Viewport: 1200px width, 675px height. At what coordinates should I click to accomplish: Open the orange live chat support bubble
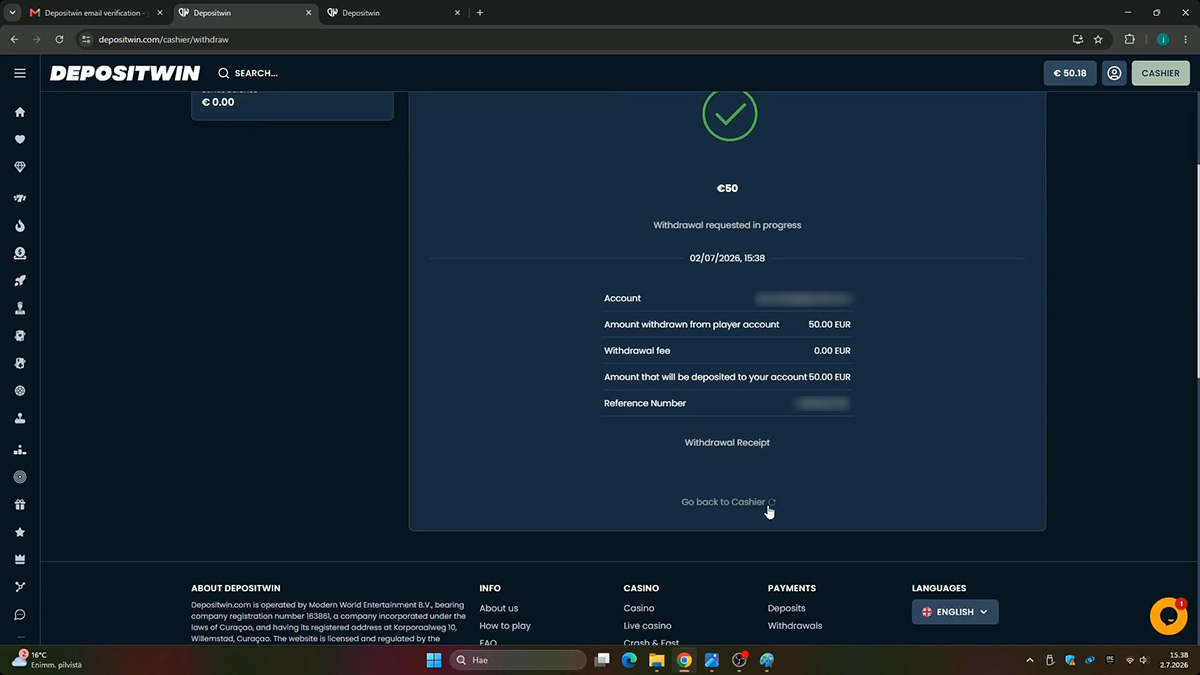coord(1169,615)
